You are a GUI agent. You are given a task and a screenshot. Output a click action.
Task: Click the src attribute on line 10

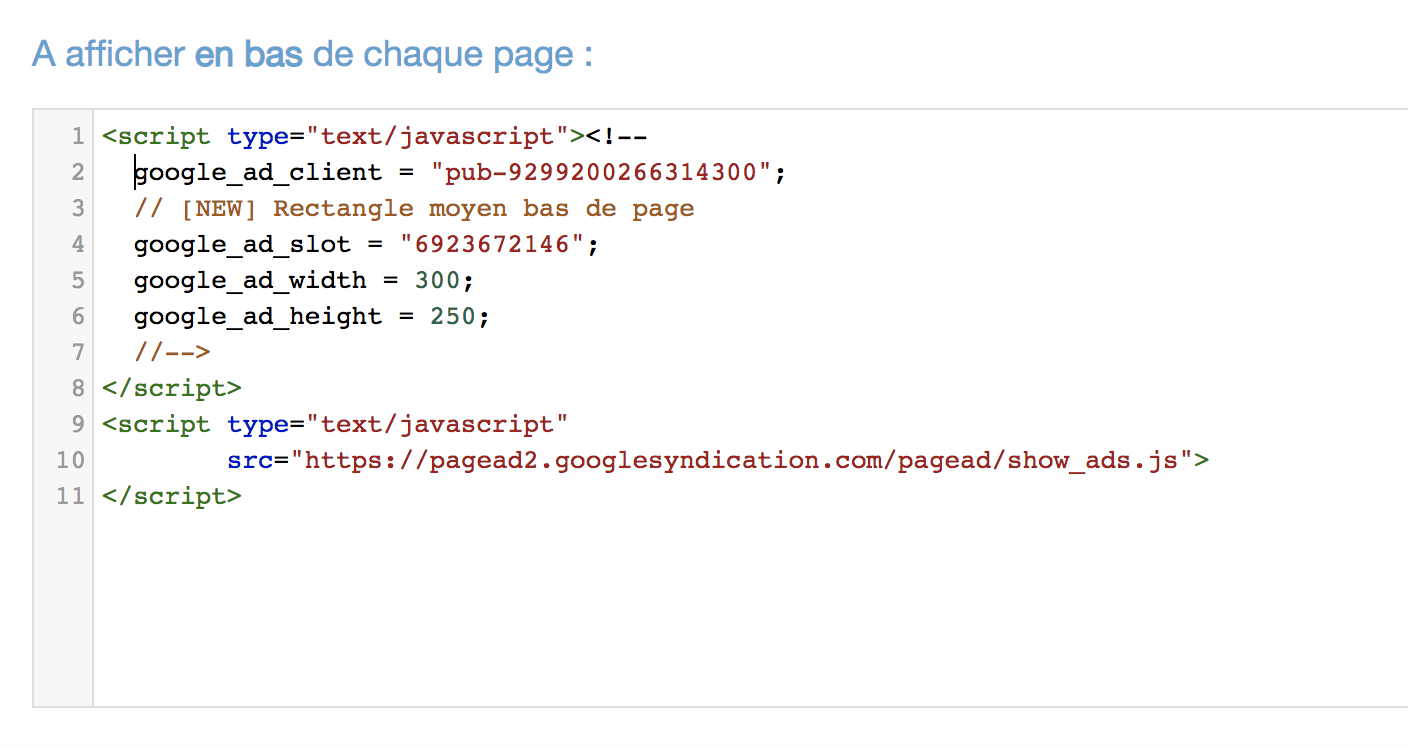point(250,460)
